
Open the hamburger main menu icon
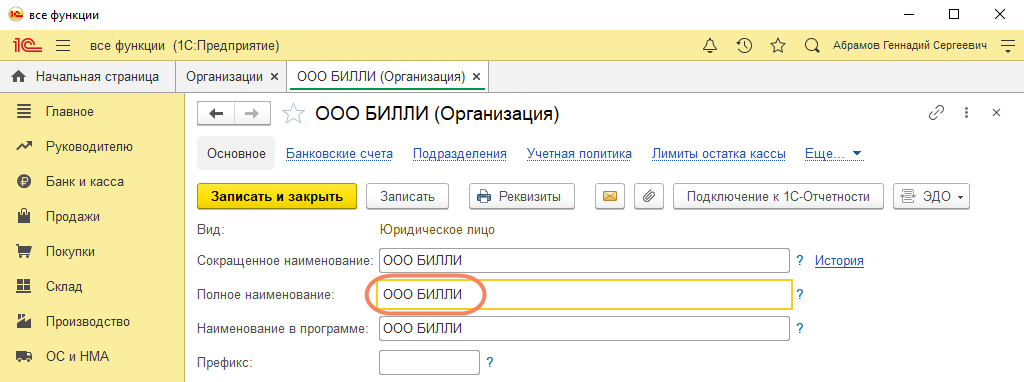[x=63, y=46]
